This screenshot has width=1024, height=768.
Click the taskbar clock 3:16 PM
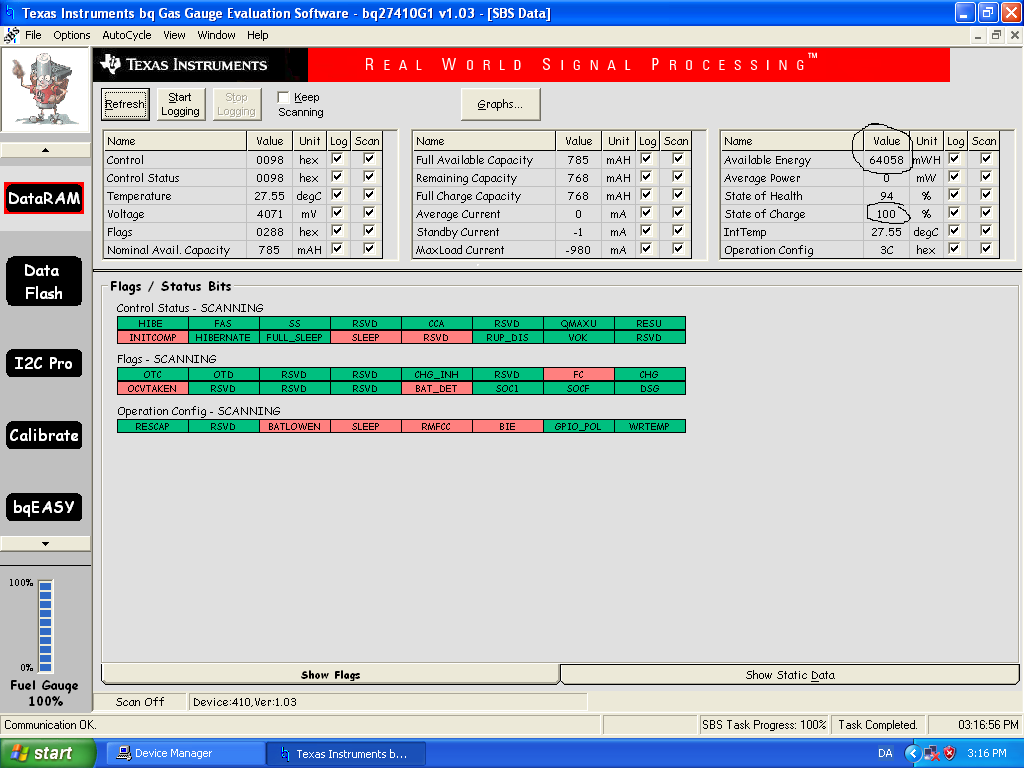pos(987,753)
